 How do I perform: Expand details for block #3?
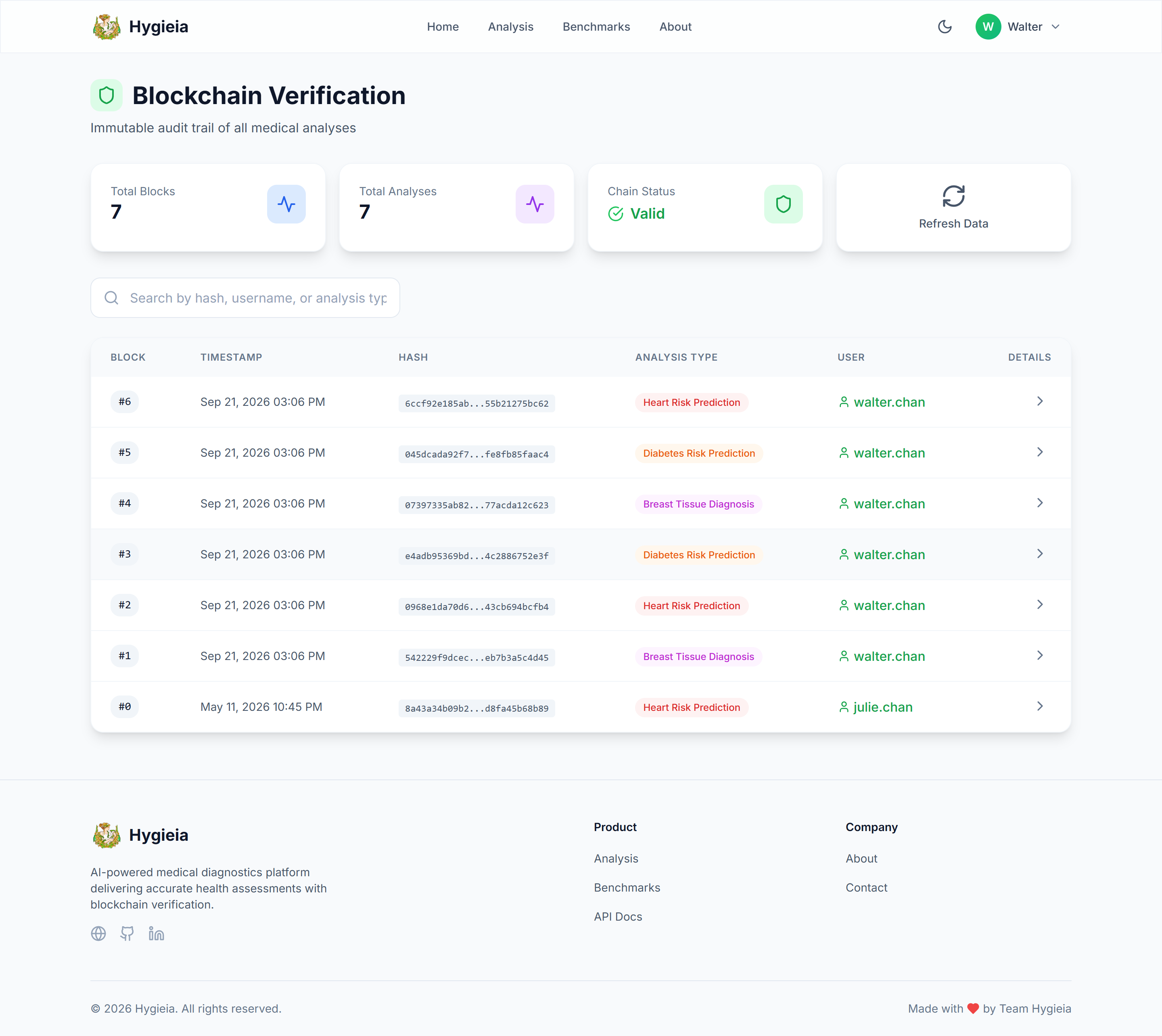pyautogui.click(x=1040, y=553)
